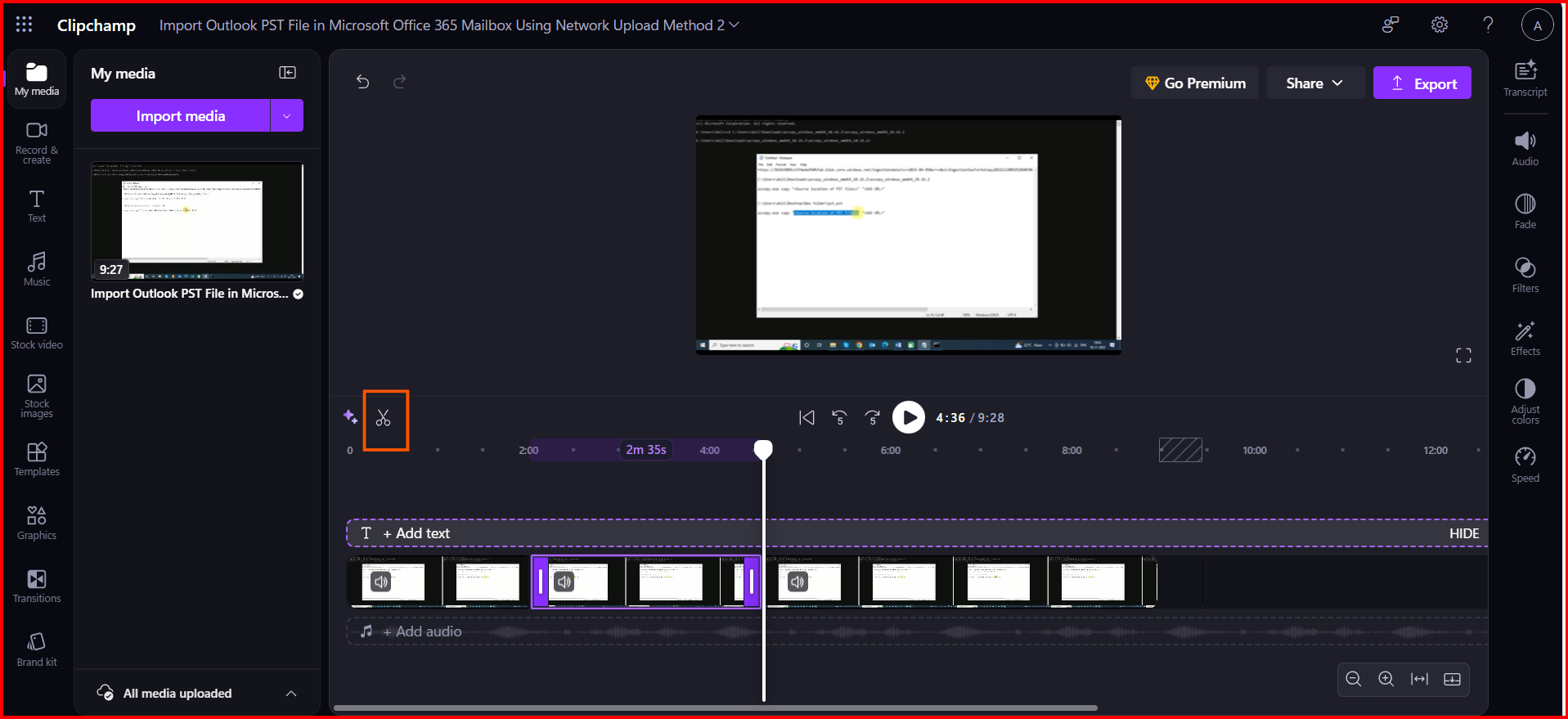This screenshot has width=1568, height=719.
Task: Click the app launcher grid icon
Action: pyautogui.click(x=24, y=25)
